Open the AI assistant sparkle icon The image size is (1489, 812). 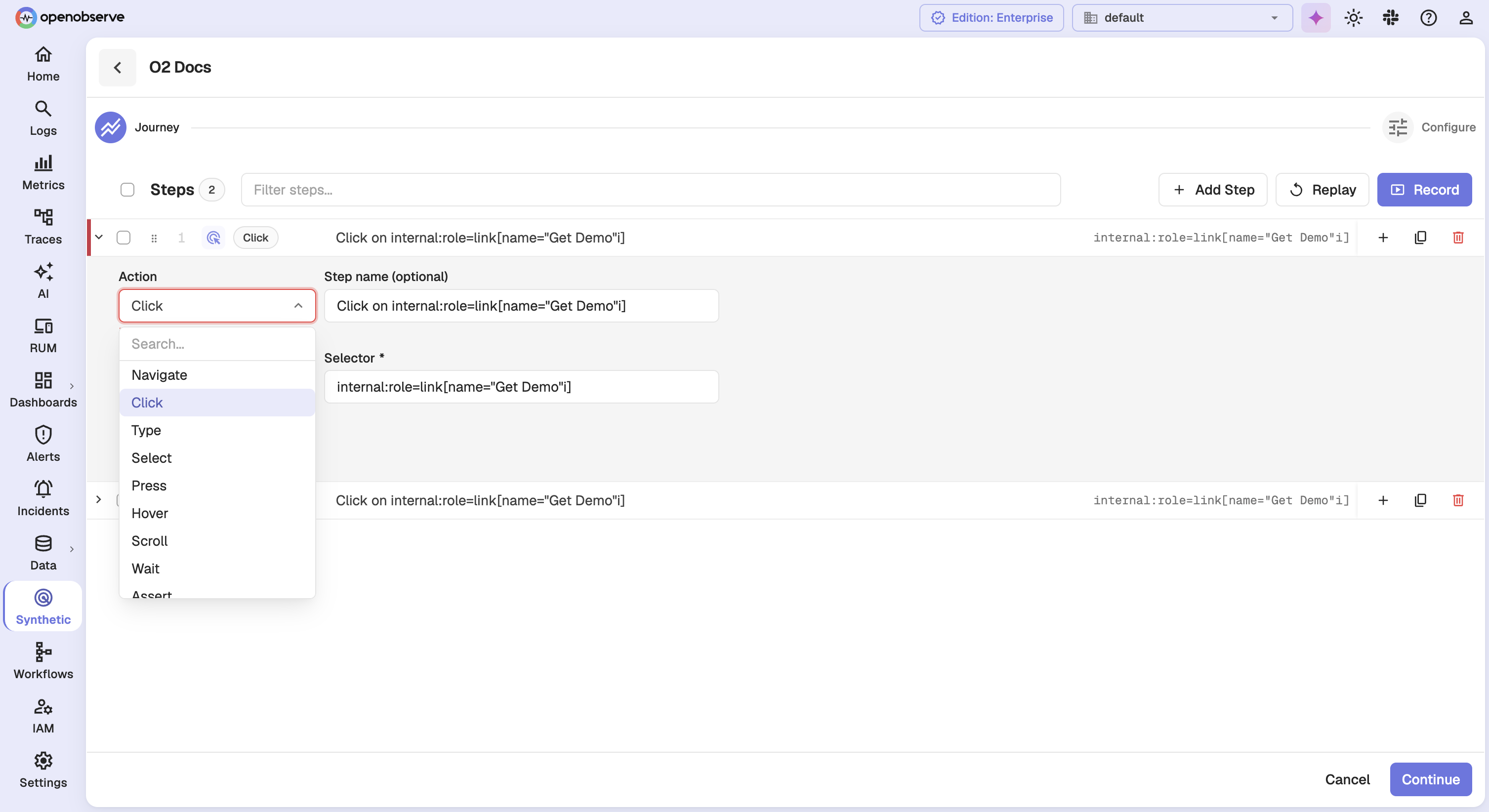[1316, 17]
